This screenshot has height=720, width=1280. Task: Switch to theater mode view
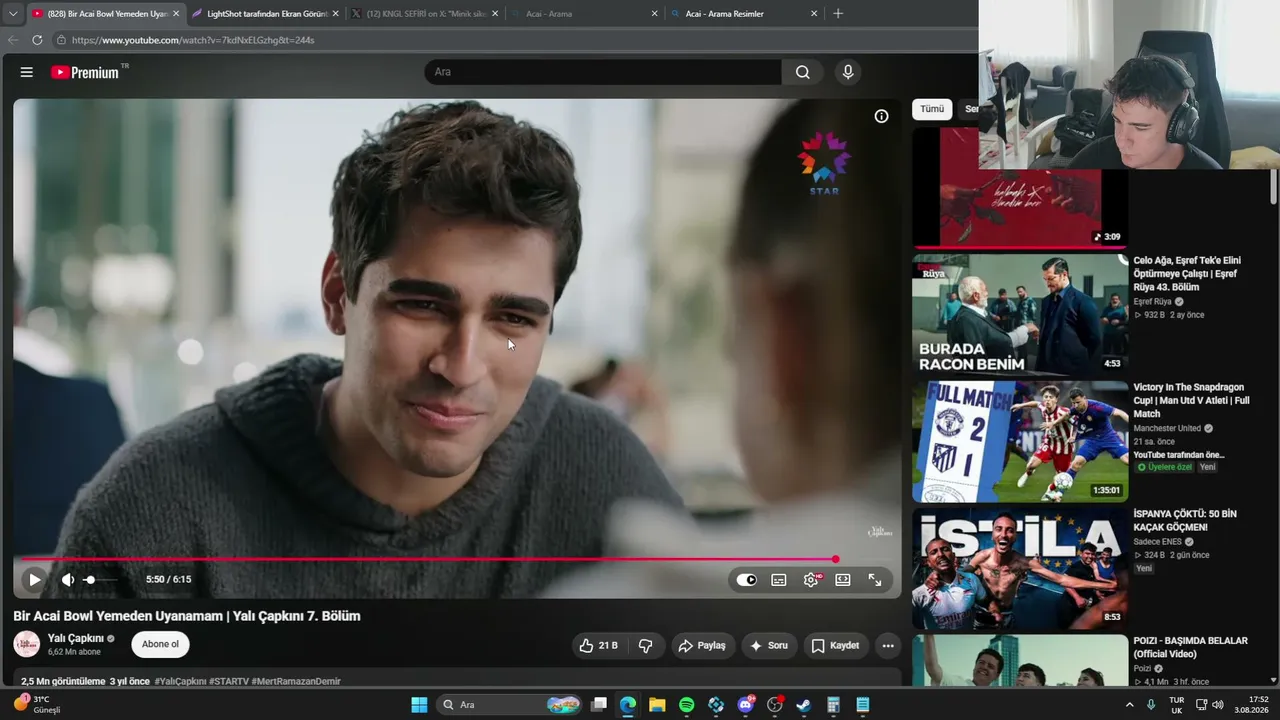point(843,579)
